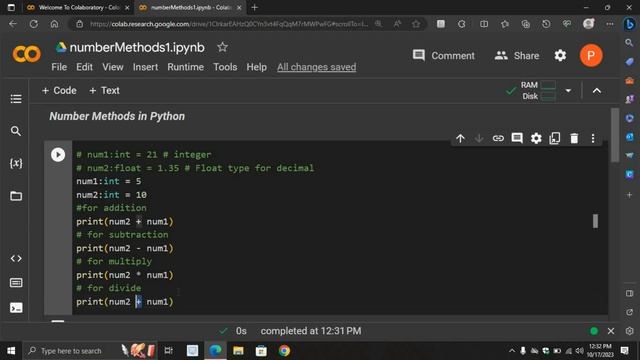Click the Colab CO logo
Viewport: 640px width, 360px height.
(x=27, y=54)
